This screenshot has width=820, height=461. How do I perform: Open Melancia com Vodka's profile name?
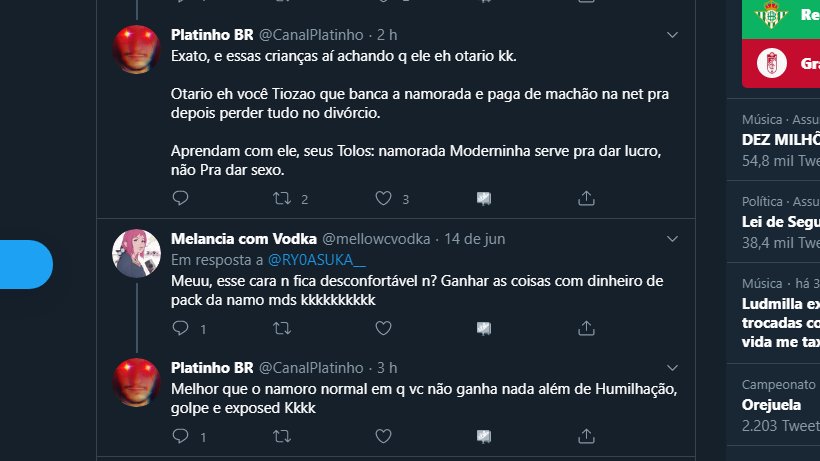click(244, 239)
